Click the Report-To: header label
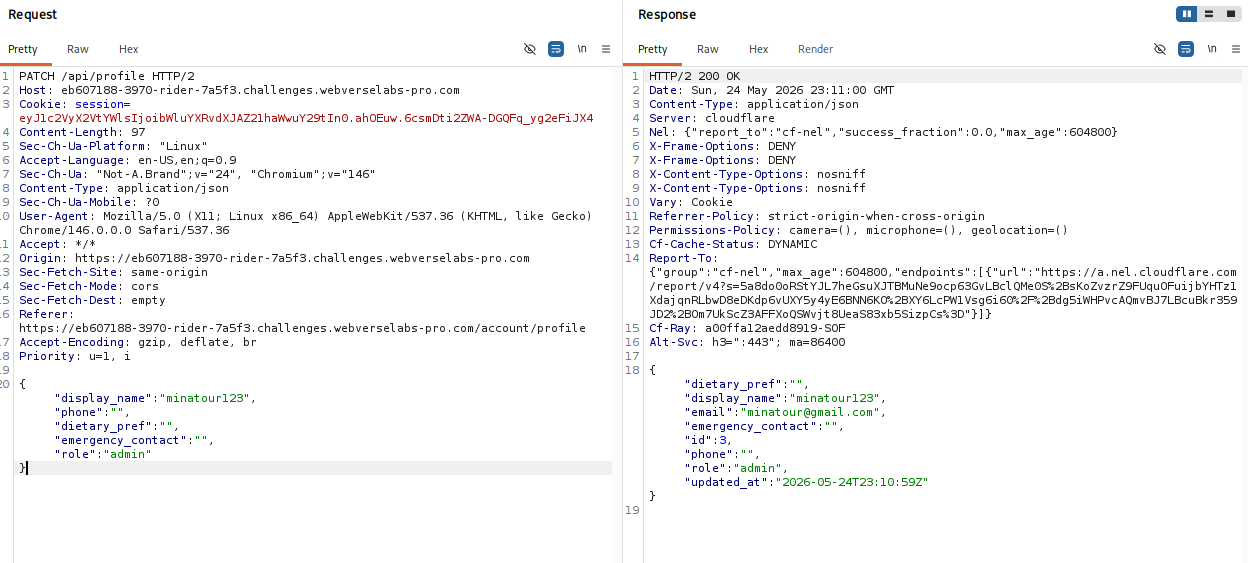The image size is (1248, 563). [684, 258]
